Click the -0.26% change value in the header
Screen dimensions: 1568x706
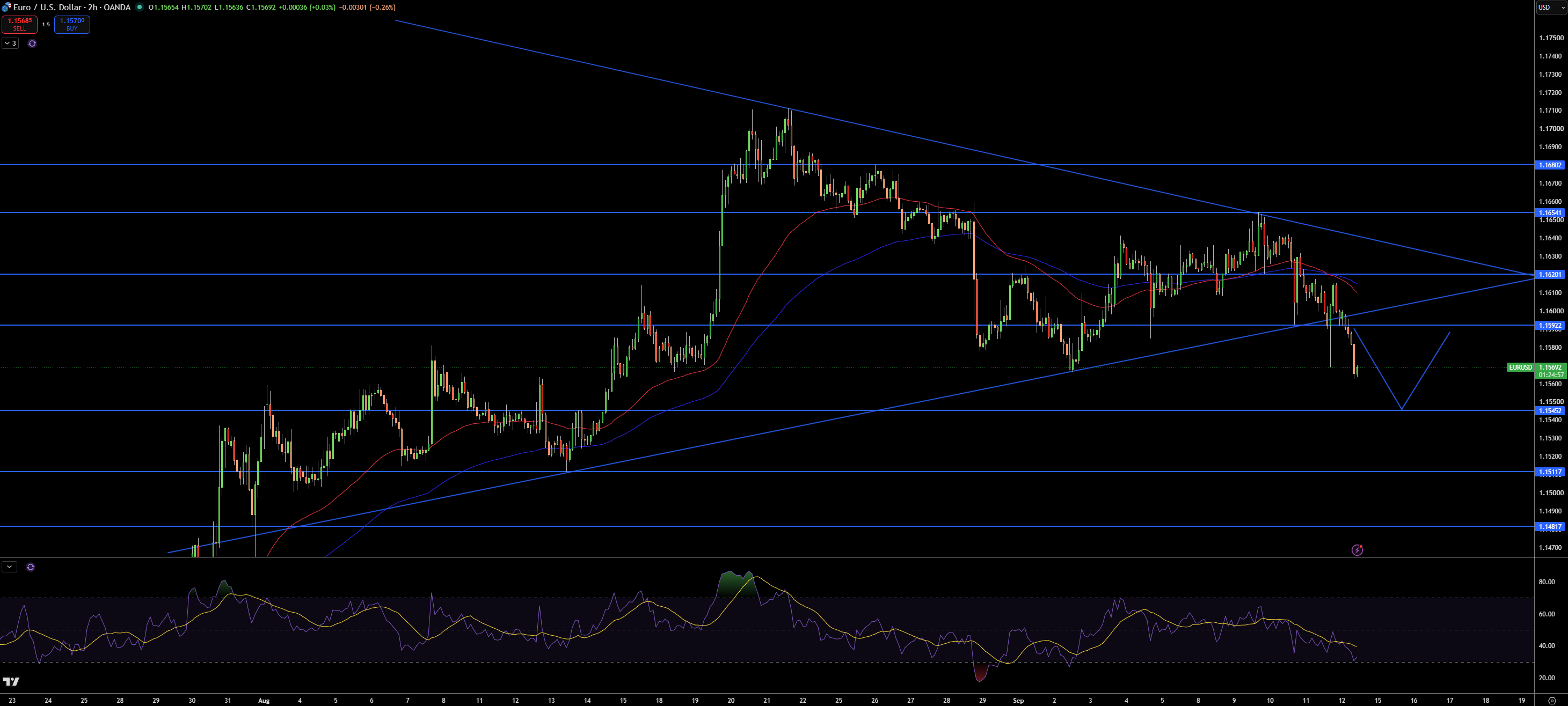(382, 8)
